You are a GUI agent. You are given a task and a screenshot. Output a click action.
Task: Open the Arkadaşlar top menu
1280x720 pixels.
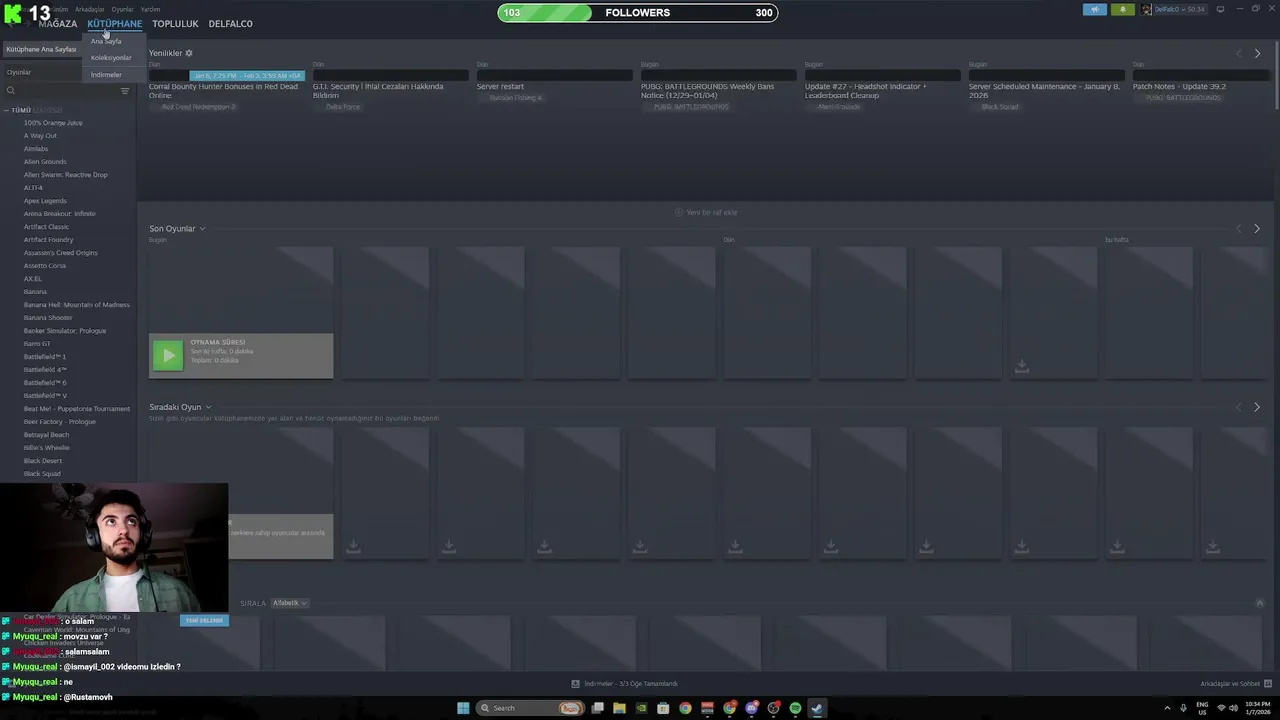[x=90, y=9]
